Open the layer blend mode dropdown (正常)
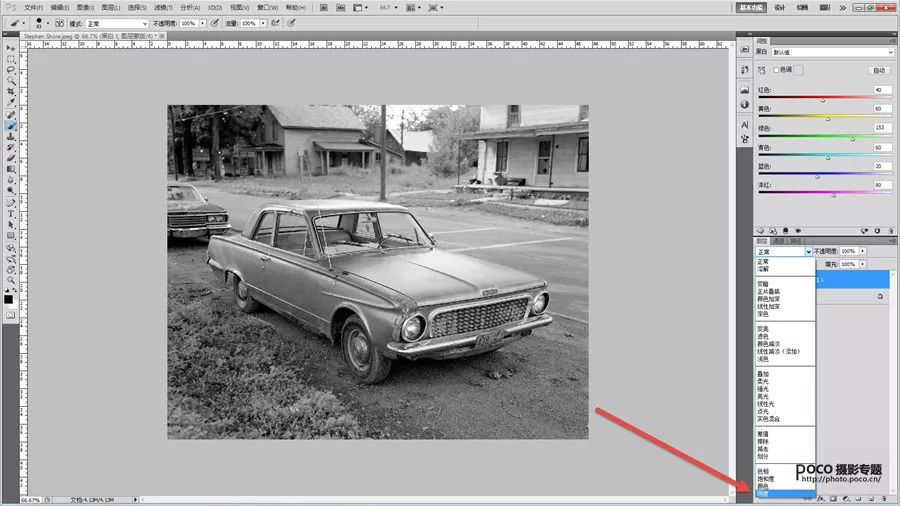 [x=784, y=252]
